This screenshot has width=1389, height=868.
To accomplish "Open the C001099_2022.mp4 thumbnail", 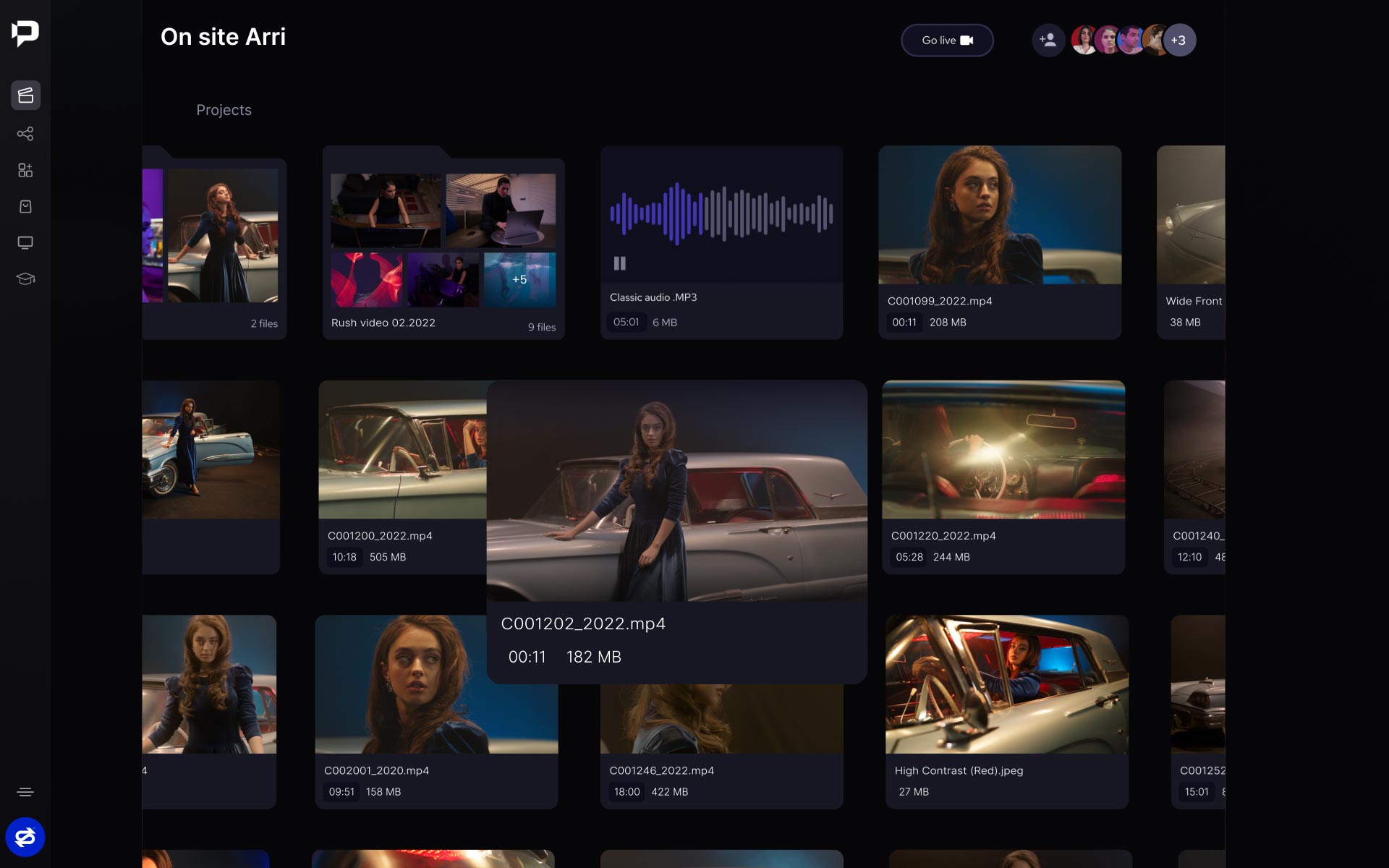I will click(x=1000, y=215).
